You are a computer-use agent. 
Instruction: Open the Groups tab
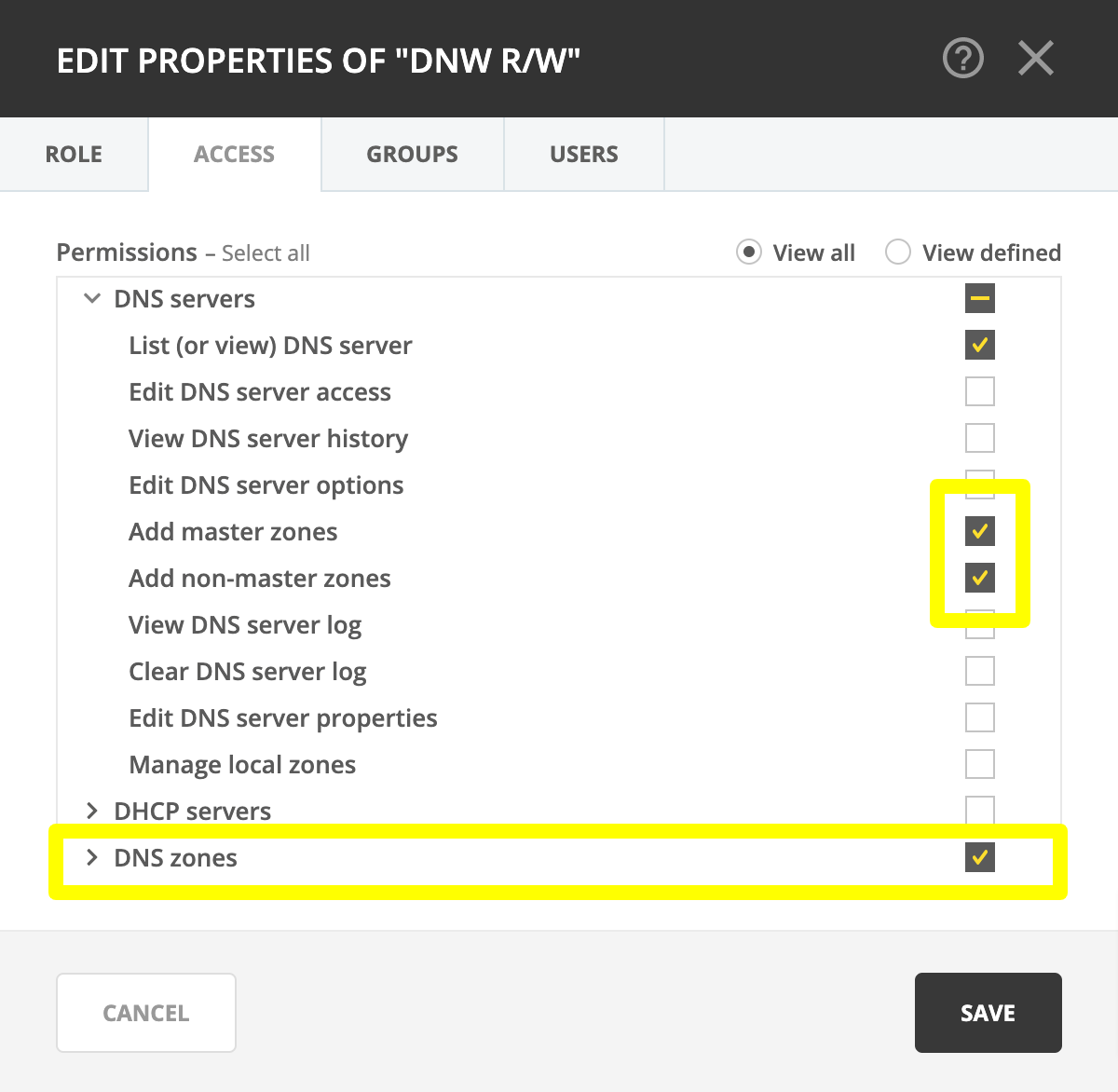pos(412,155)
